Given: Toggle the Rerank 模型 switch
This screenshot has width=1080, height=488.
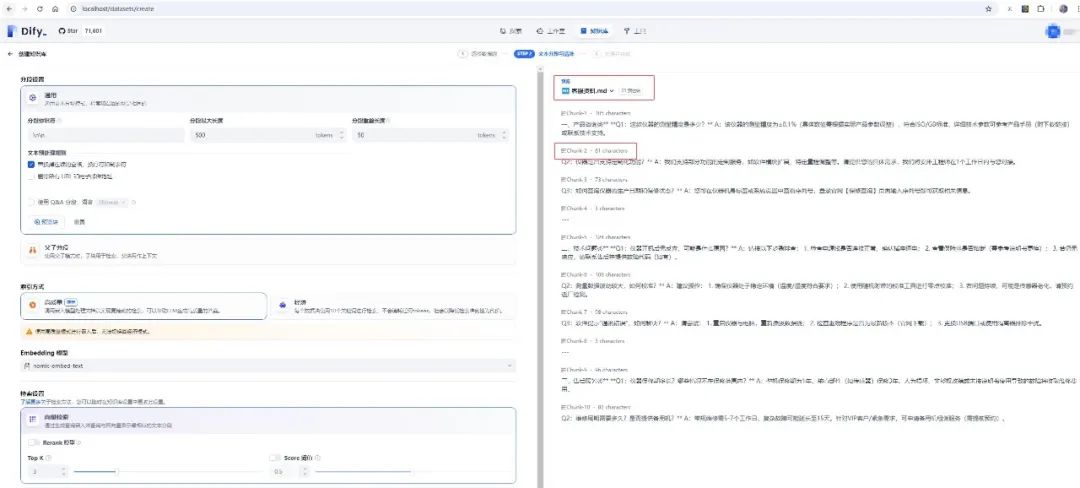Looking at the screenshot, I should pos(34,442).
